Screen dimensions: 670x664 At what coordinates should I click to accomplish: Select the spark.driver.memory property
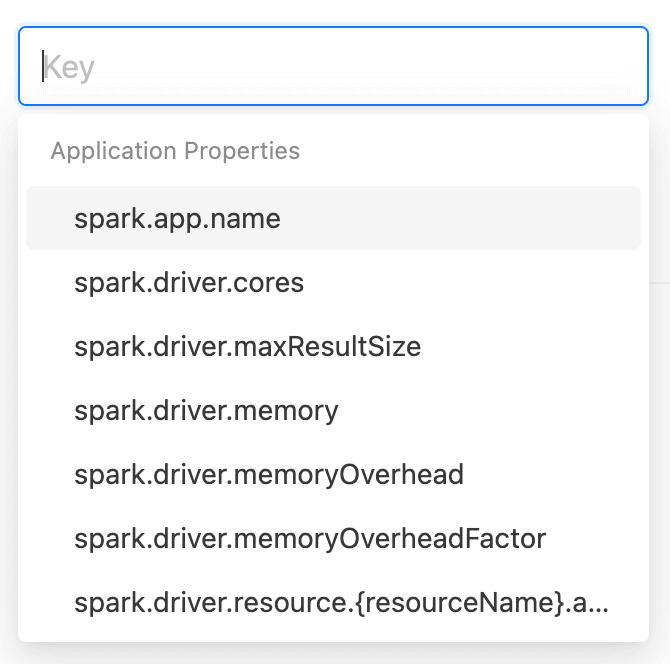click(333, 410)
